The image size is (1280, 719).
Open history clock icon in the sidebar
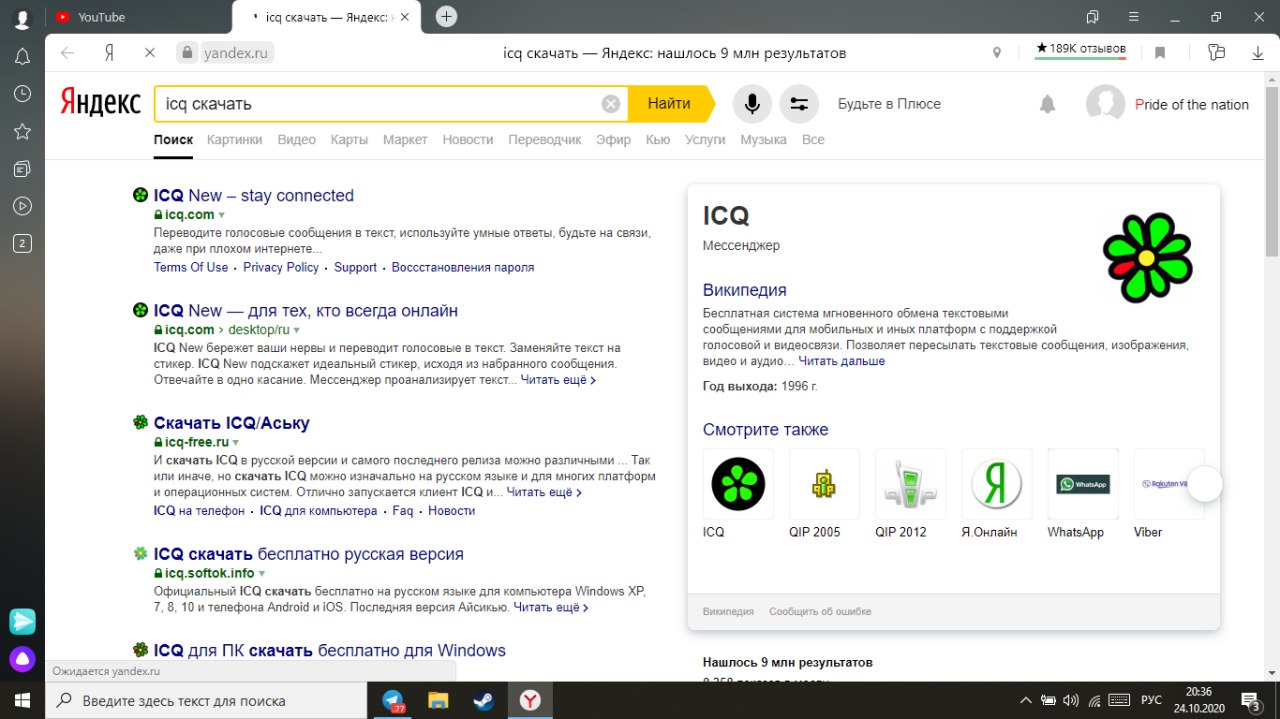tap(22, 94)
